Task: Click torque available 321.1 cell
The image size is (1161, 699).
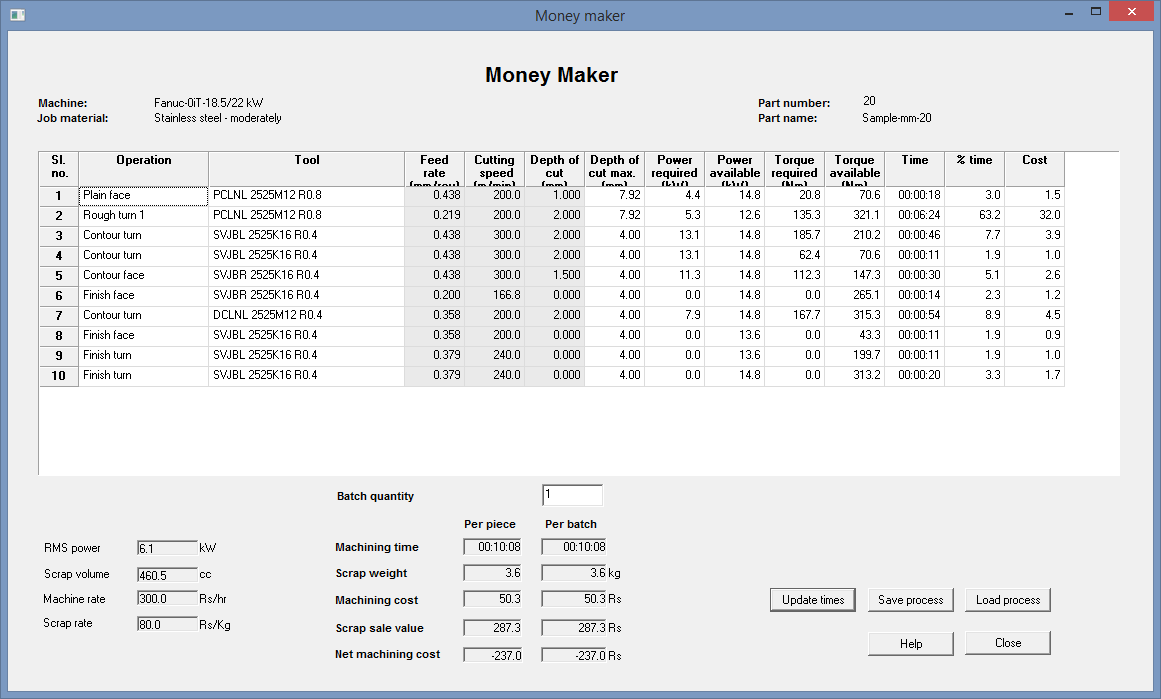Action: coord(854,215)
